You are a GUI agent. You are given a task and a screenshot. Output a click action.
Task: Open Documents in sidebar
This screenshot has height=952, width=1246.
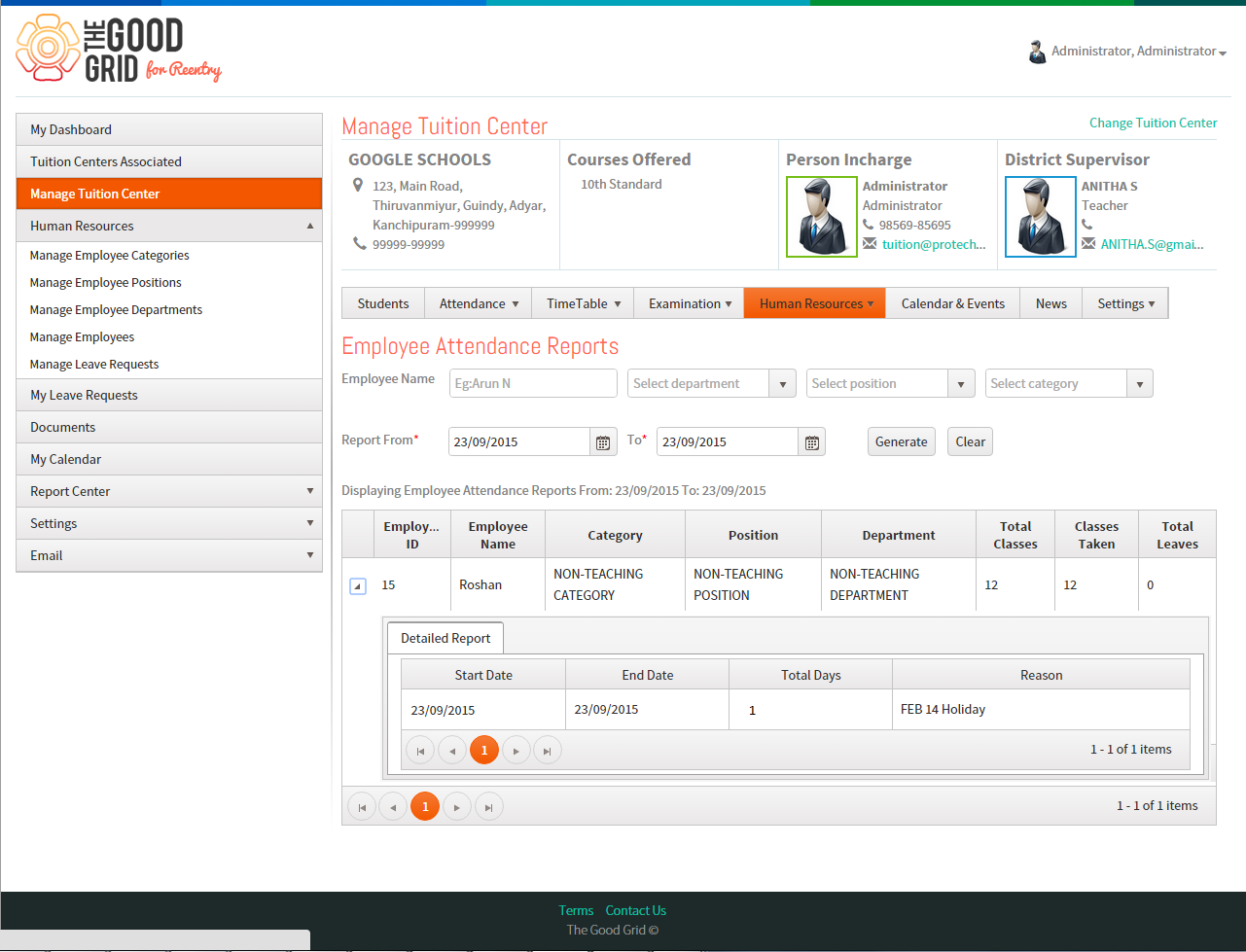[169, 427]
